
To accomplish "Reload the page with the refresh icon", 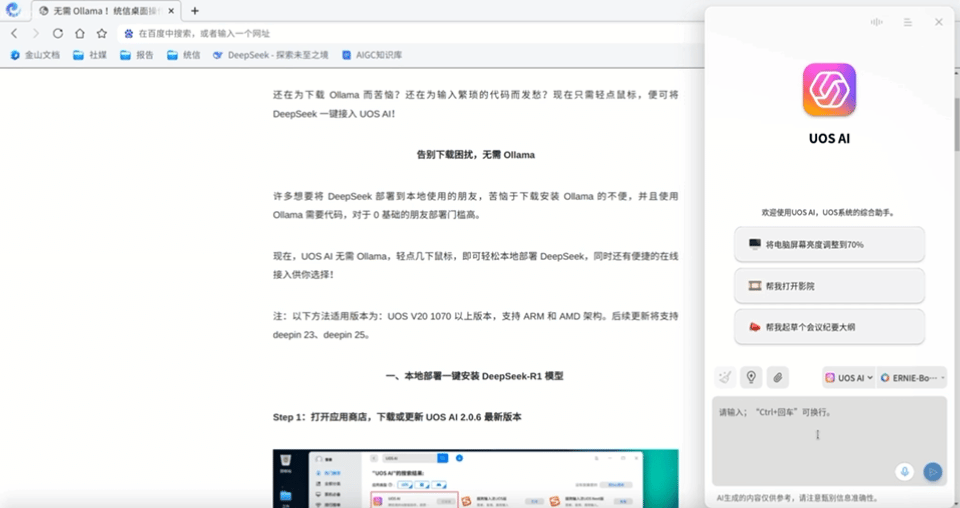I will (58, 33).
